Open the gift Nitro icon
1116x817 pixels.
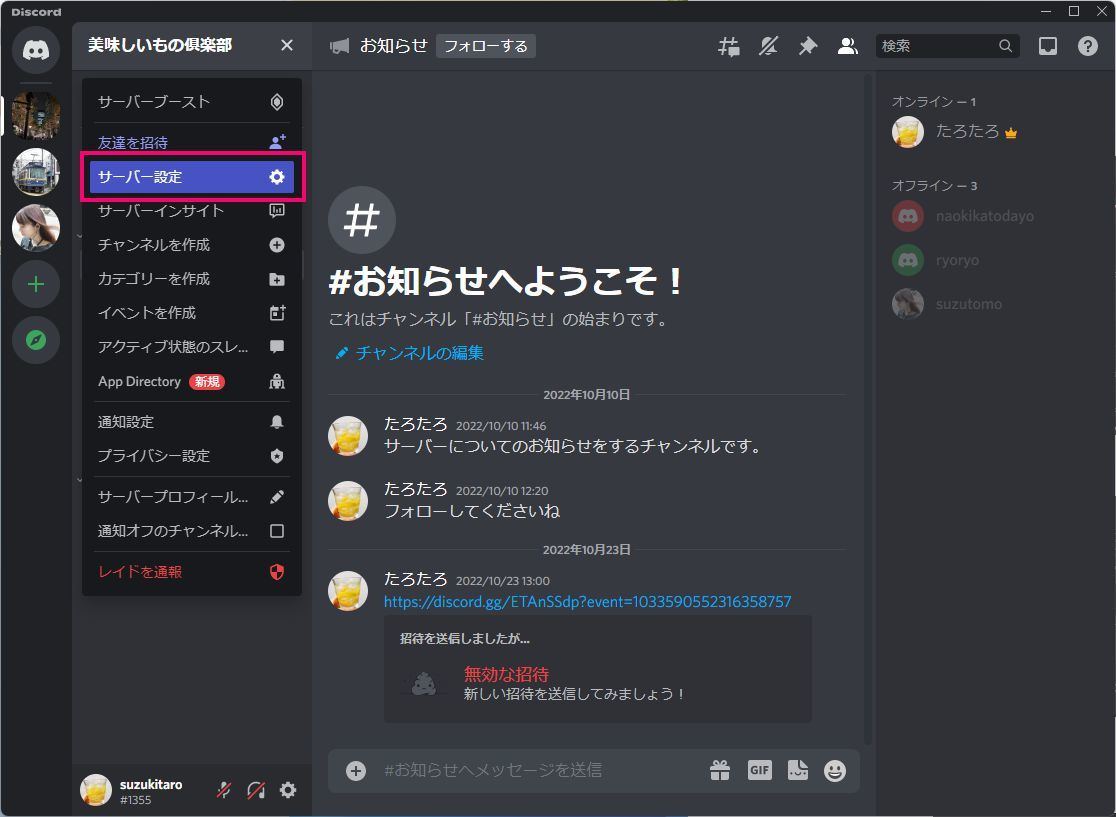coord(720,770)
